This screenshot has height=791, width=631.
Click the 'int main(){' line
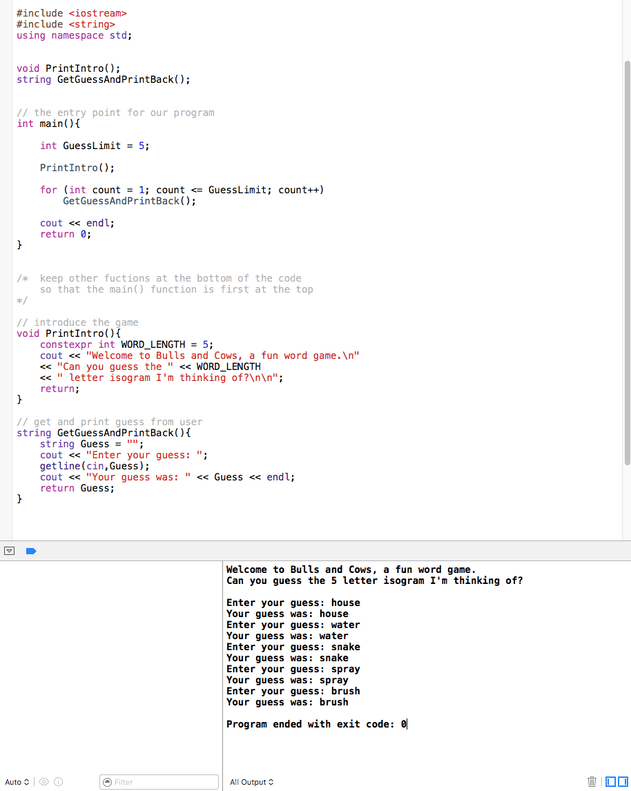tap(48, 124)
